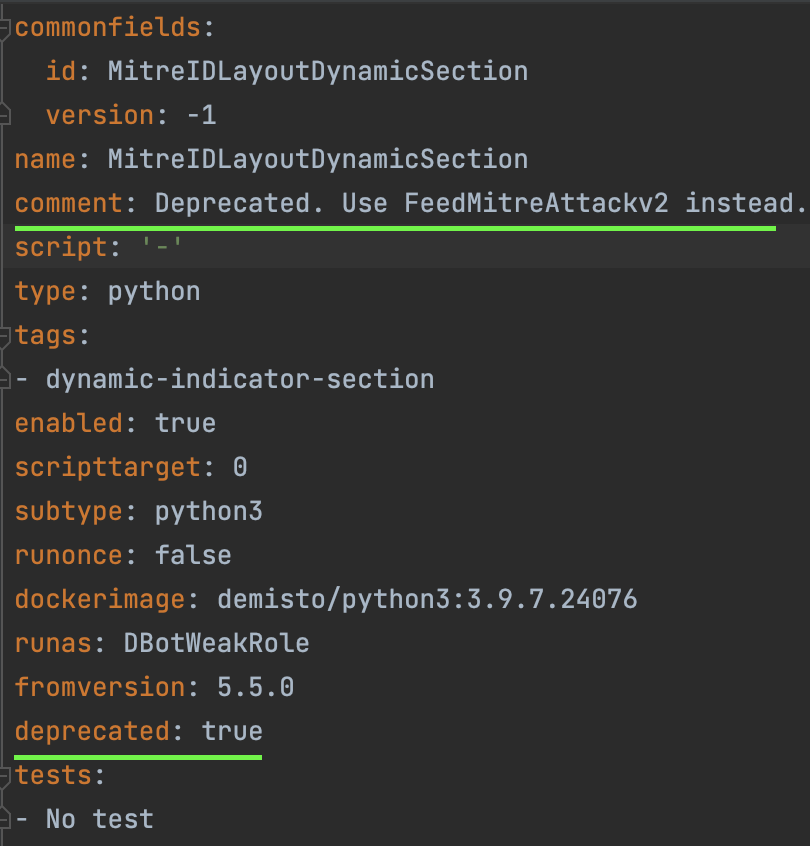Click the fromversion value 5.5.0

point(255,688)
